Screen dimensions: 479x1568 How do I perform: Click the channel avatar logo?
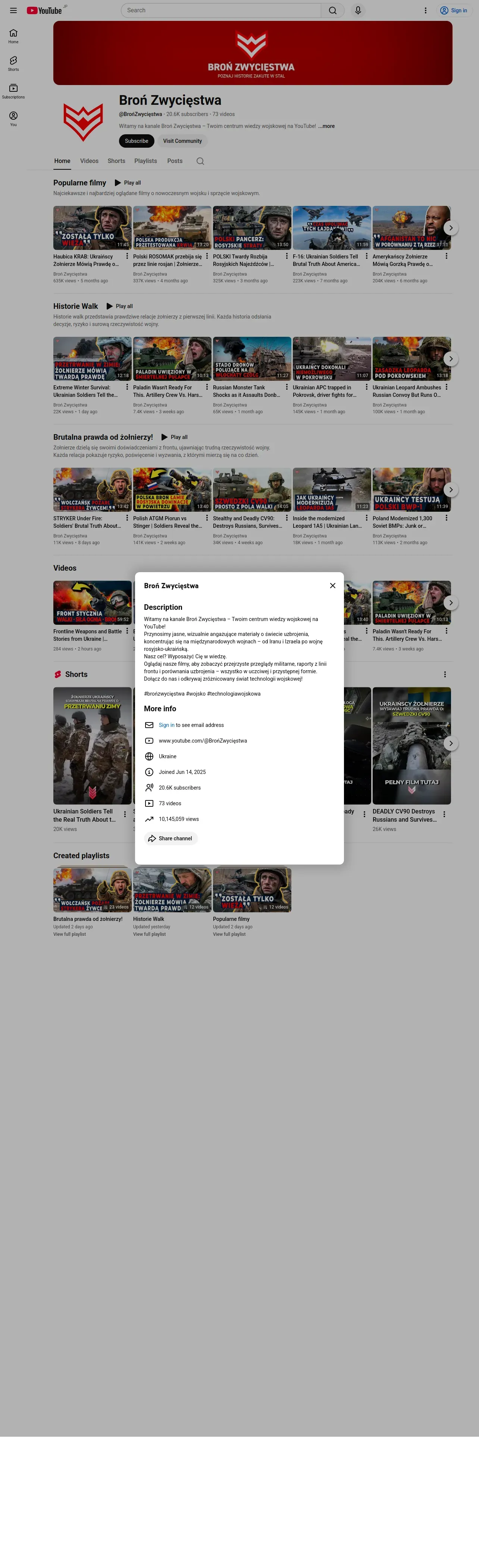click(x=84, y=122)
